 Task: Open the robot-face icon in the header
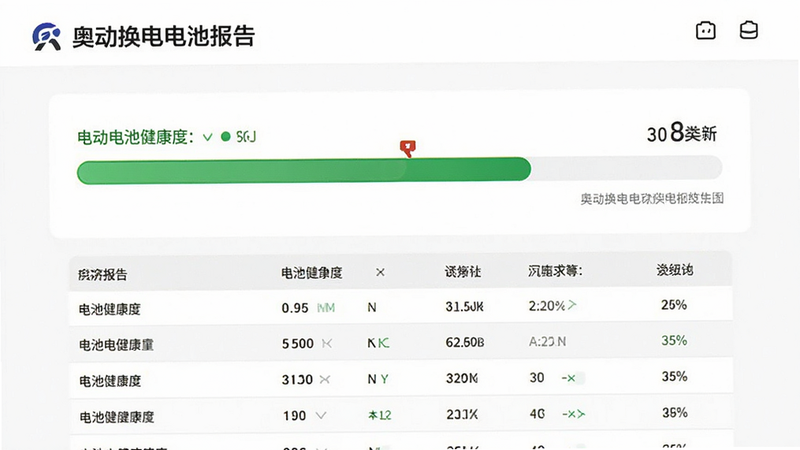706,31
